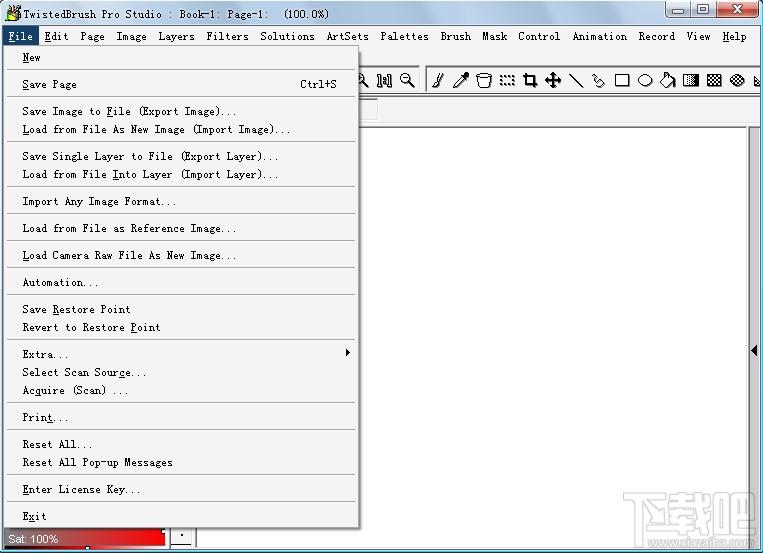The image size is (763, 553).
Task: Click the chain link tool icon
Action: coord(599,80)
